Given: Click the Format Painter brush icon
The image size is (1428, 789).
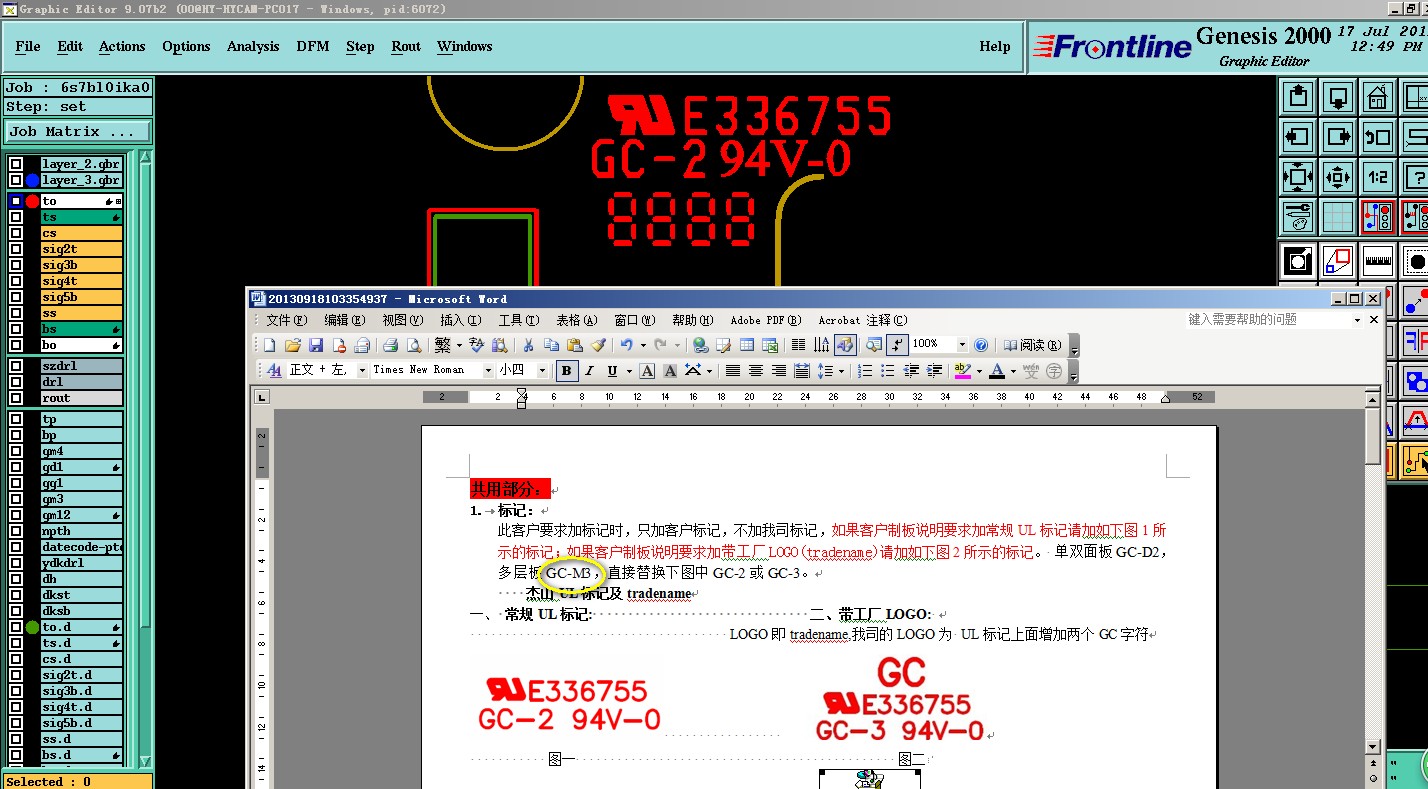Looking at the screenshot, I should [598, 345].
